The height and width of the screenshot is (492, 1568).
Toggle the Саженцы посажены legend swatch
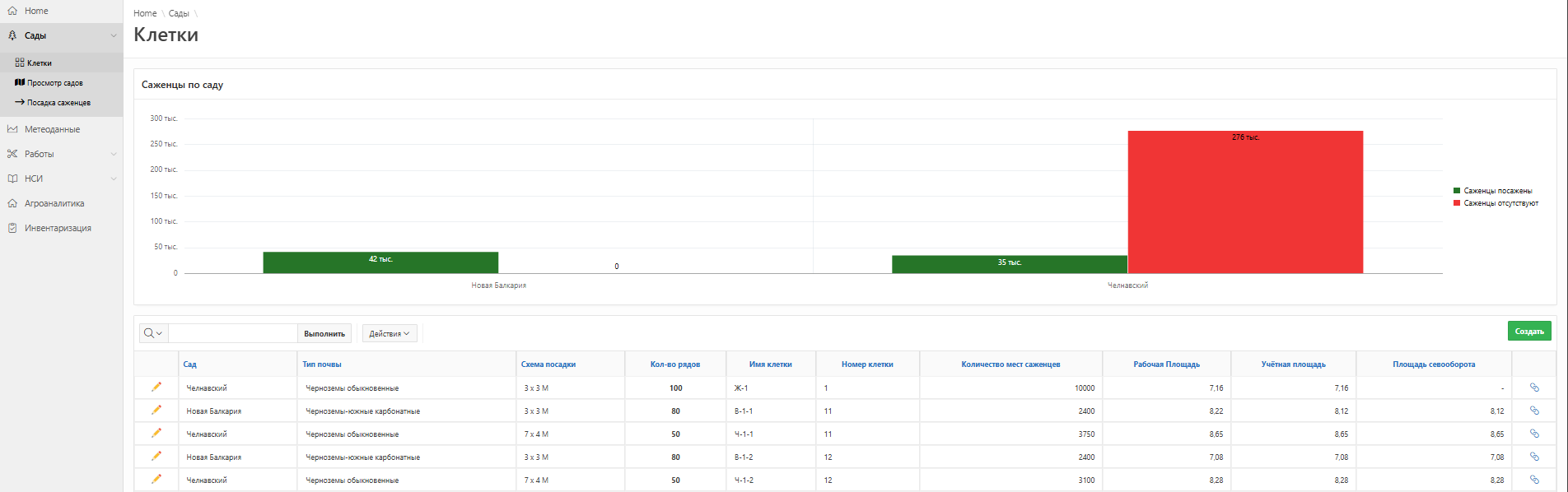click(1457, 190)
